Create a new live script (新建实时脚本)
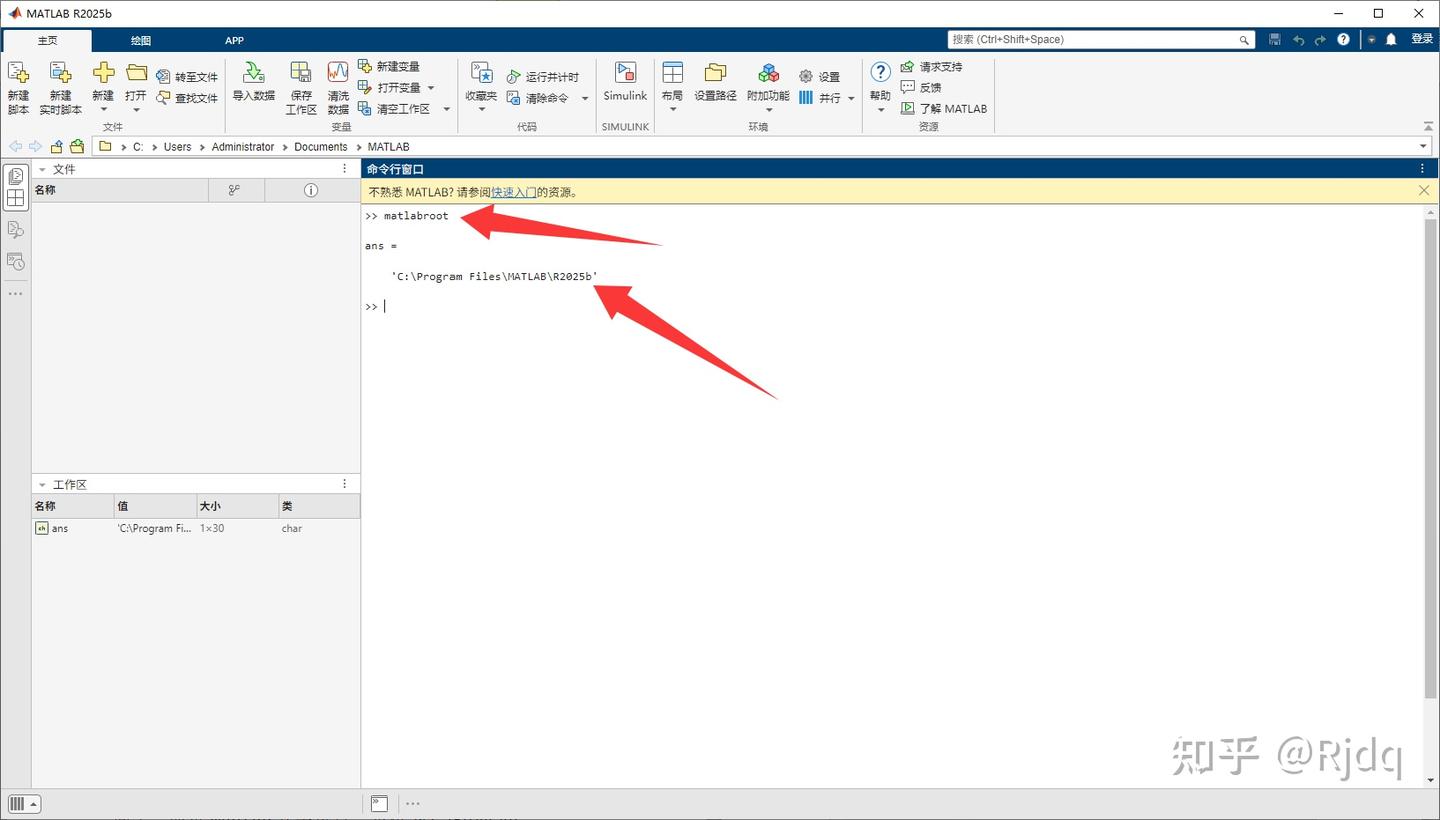The height and width of the screenshot is (820, 1440). pyautogui.click(x=61, y=88)
